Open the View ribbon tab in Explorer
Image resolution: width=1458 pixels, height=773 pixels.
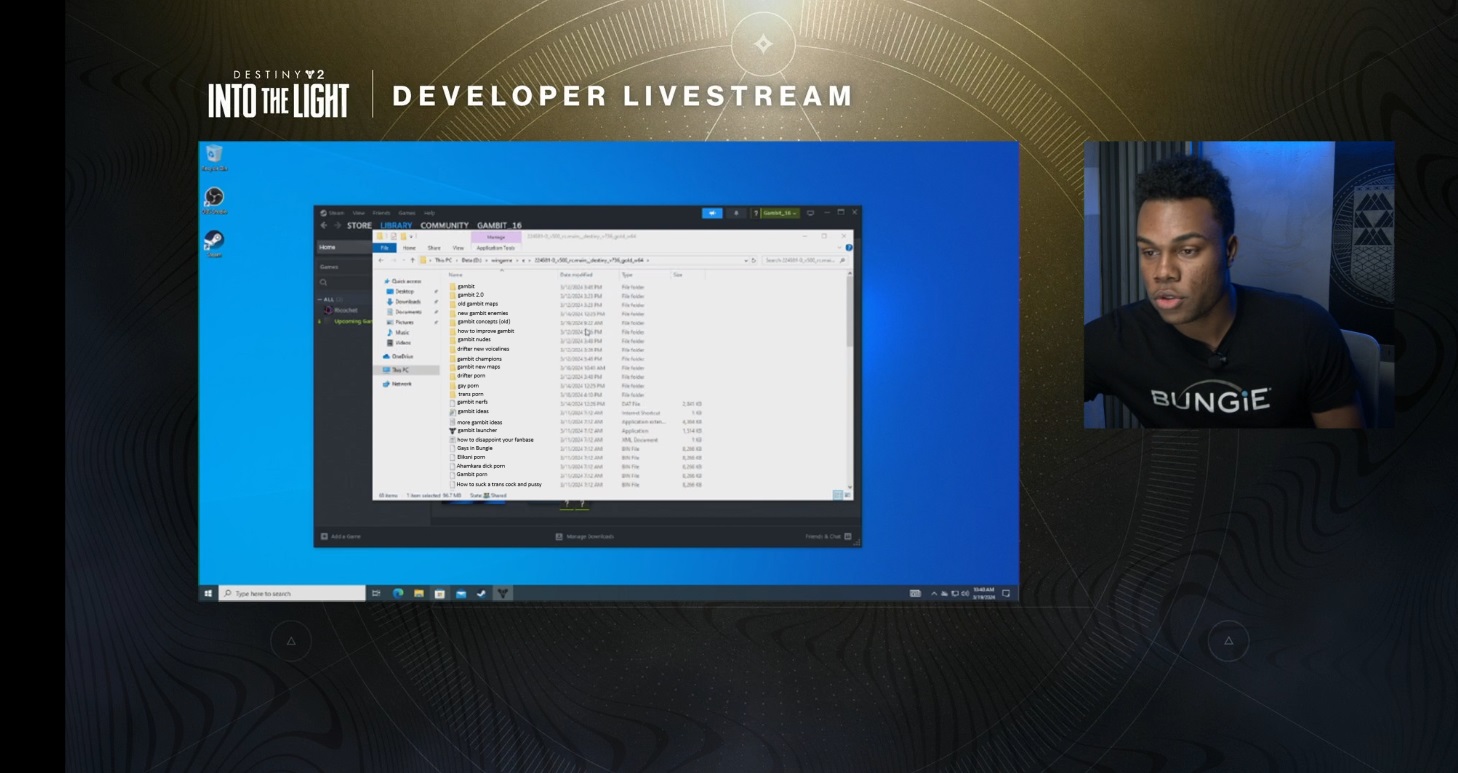[x=458, y=248]
